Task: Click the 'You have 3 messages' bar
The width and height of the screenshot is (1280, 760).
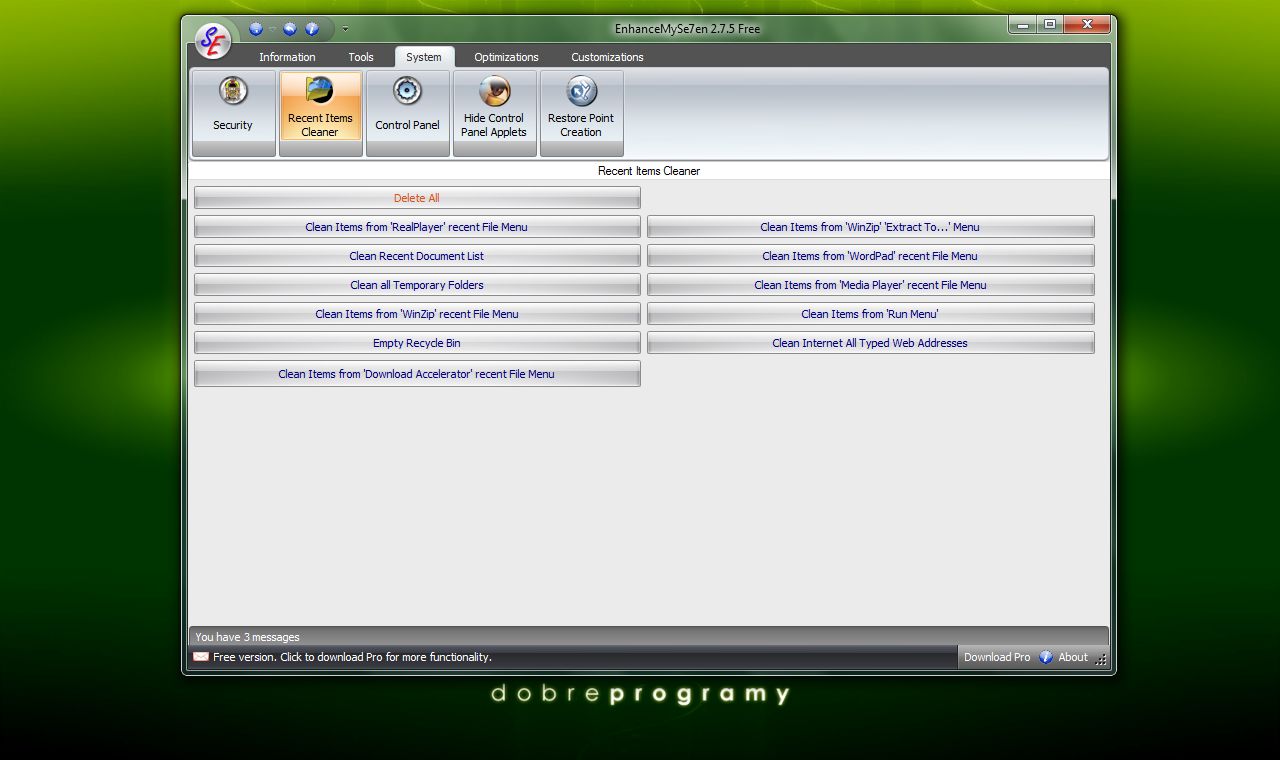Action: 648,636
